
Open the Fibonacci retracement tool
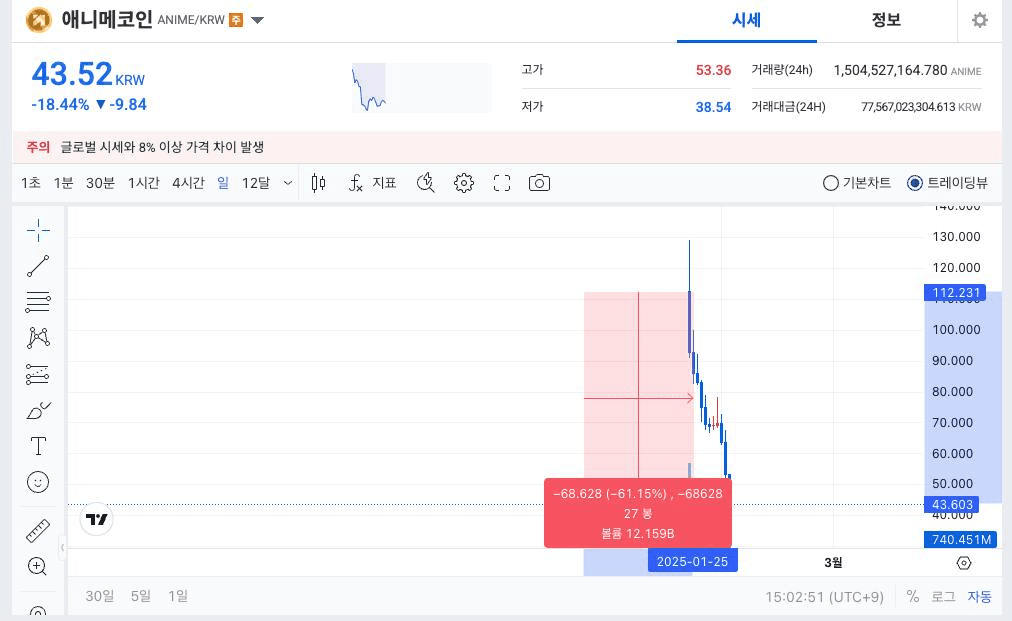pos(38,301)
